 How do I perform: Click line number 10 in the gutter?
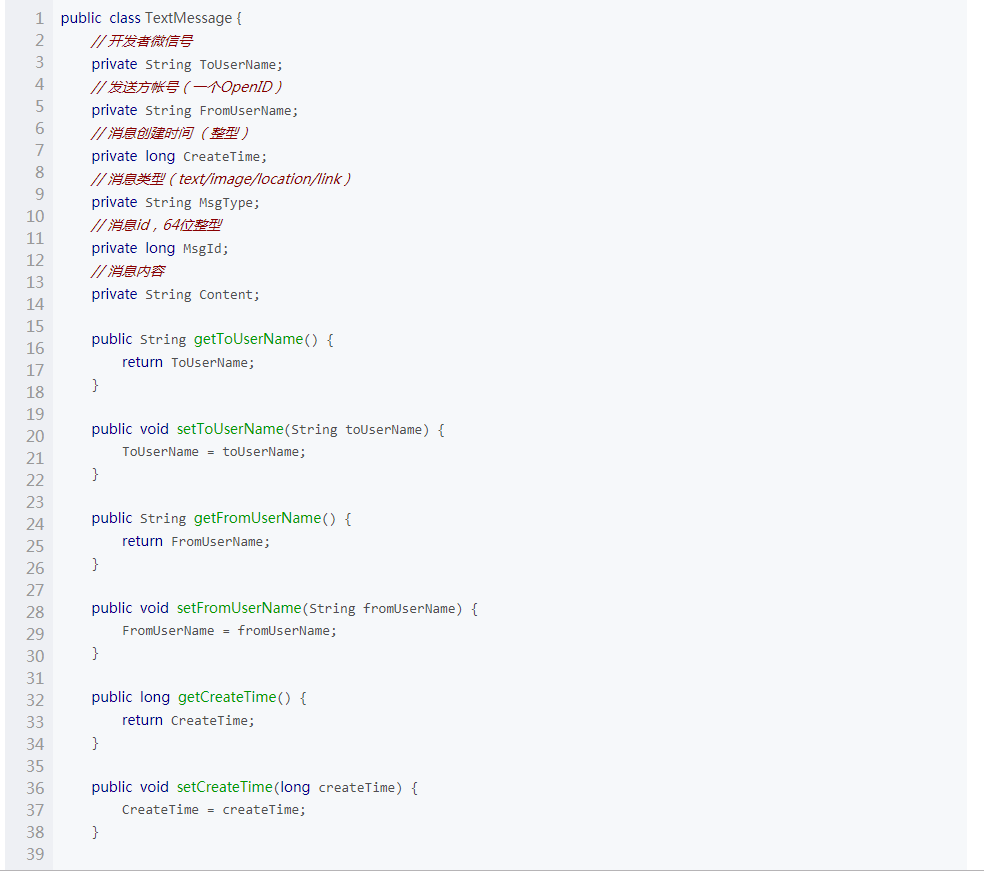point(35,216)
